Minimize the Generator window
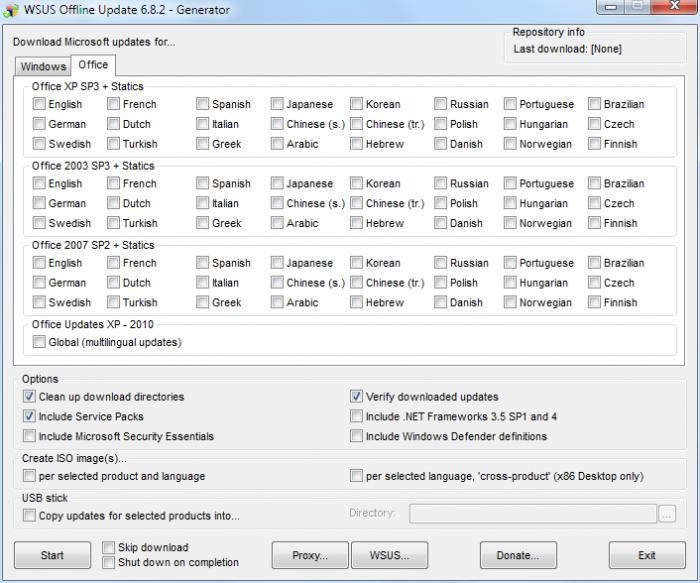Screen dimensions: 700x583 pyautogui.click(x=611, y=6)
